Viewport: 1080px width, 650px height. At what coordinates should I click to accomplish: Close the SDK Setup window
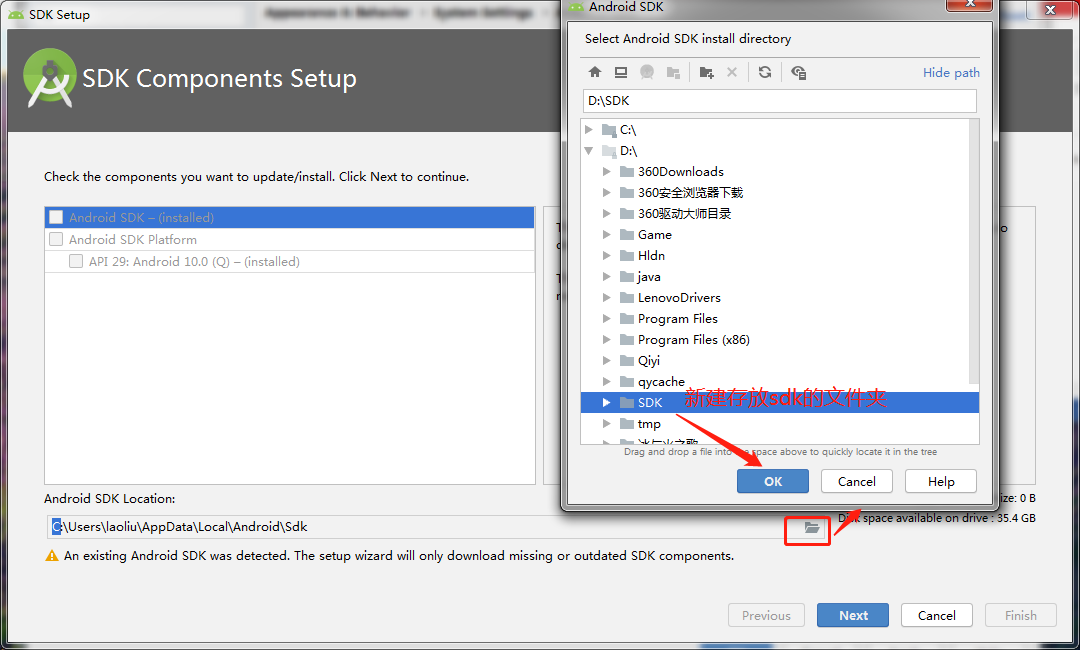(x=1050, y=9)
